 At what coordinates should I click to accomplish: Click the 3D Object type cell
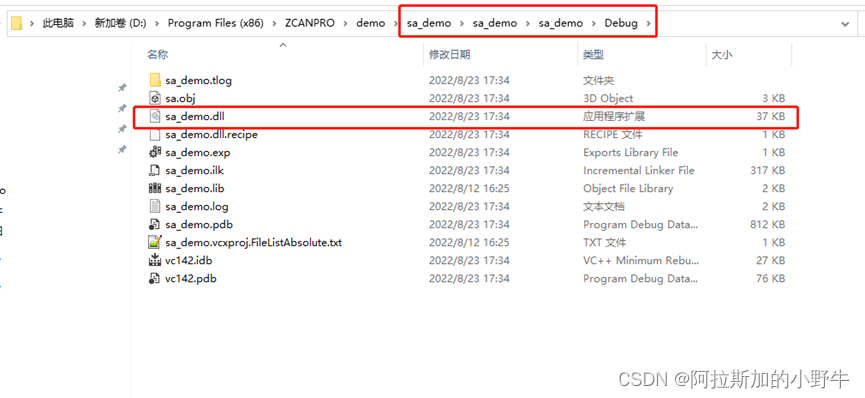point(608,99)
